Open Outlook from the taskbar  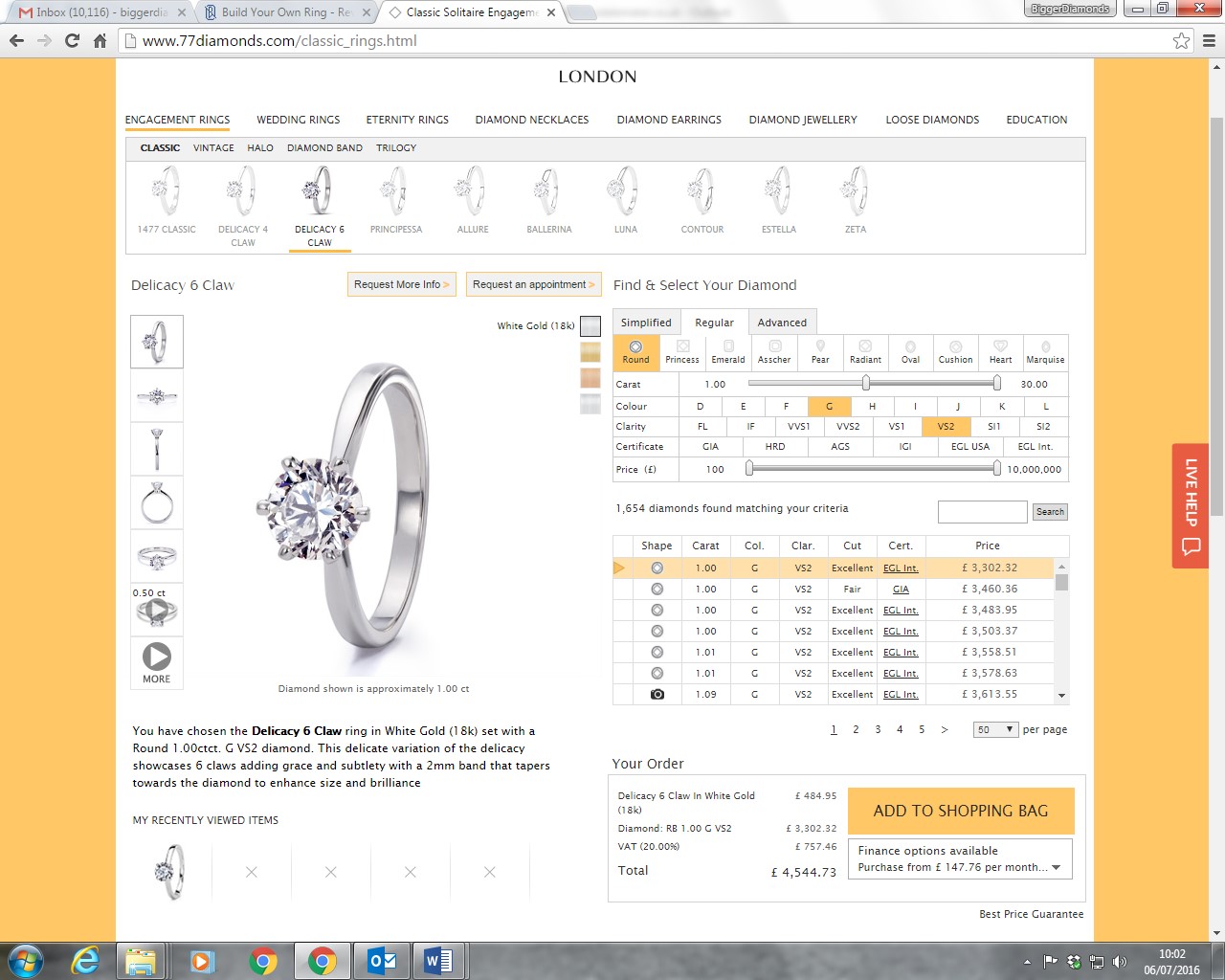tap(382, 960)
